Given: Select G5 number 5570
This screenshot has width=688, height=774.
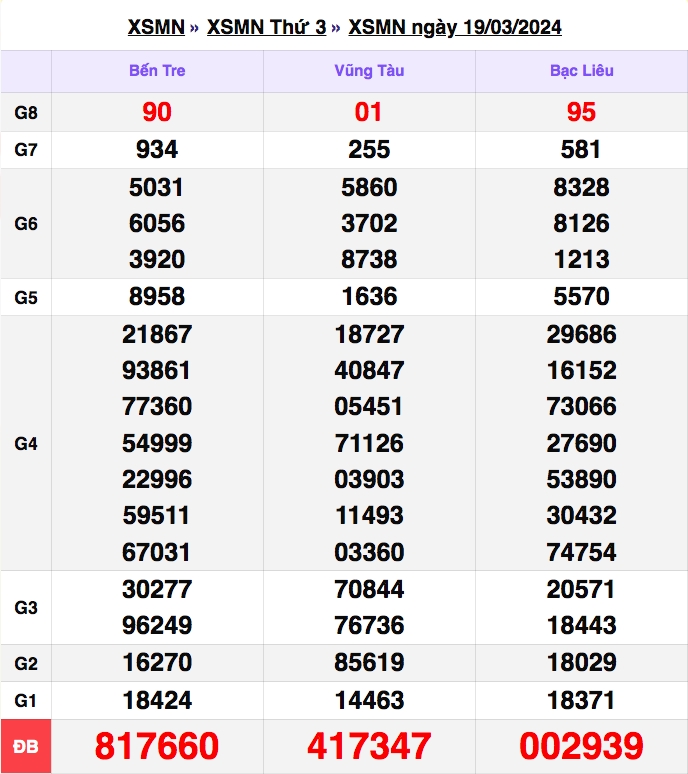Looking at the screenshot, I should point(581,297).
